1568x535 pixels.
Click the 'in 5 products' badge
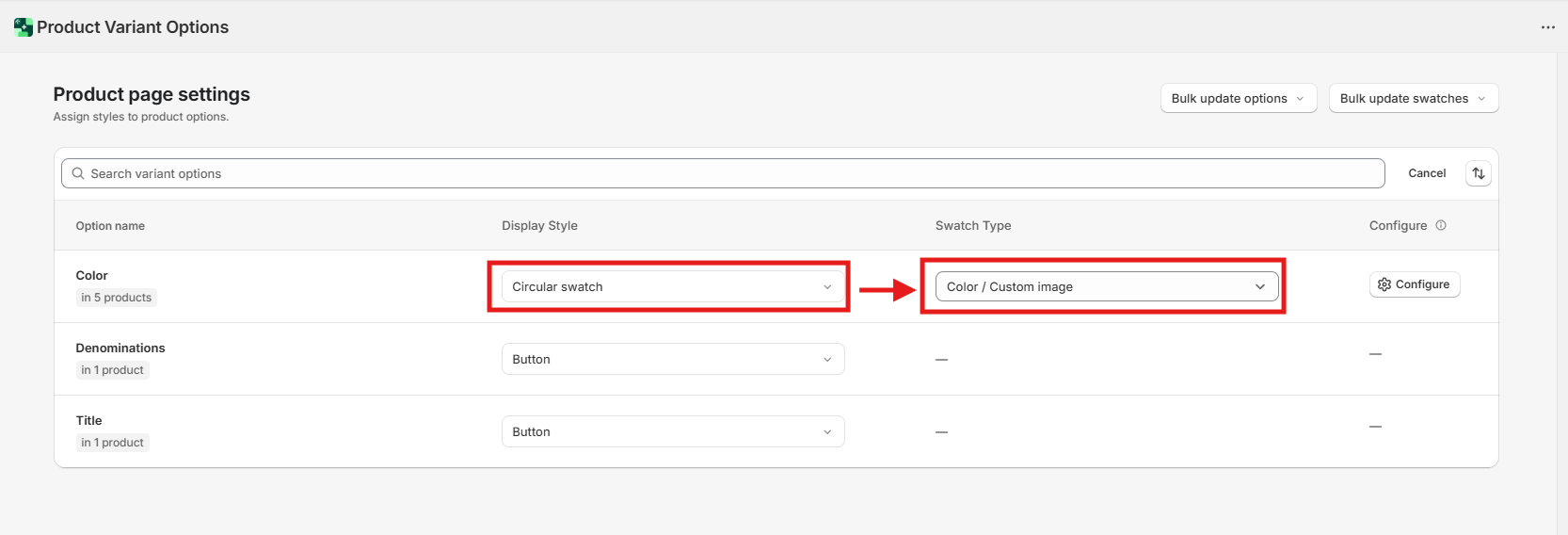point(116,298)
